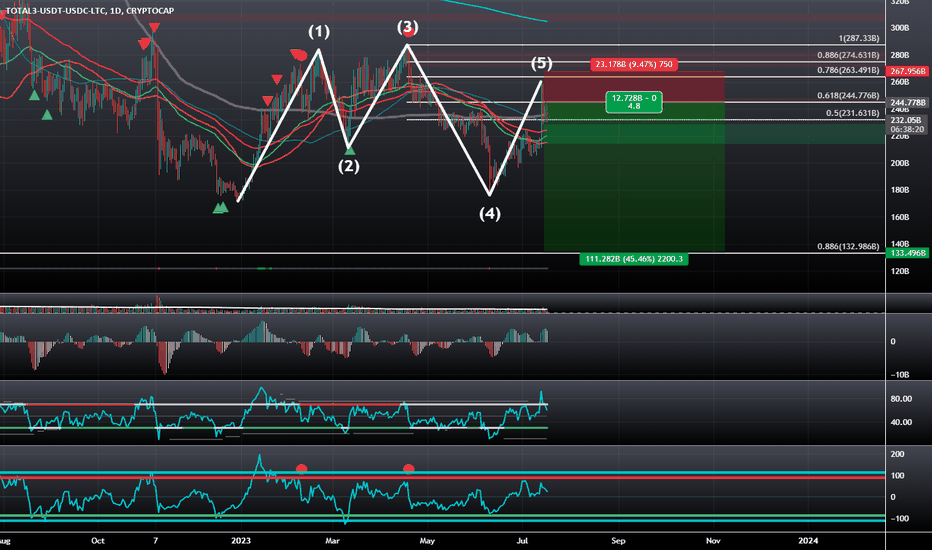
Task: Click the 232.05B current price tag
Action: [x=908, y=120]
